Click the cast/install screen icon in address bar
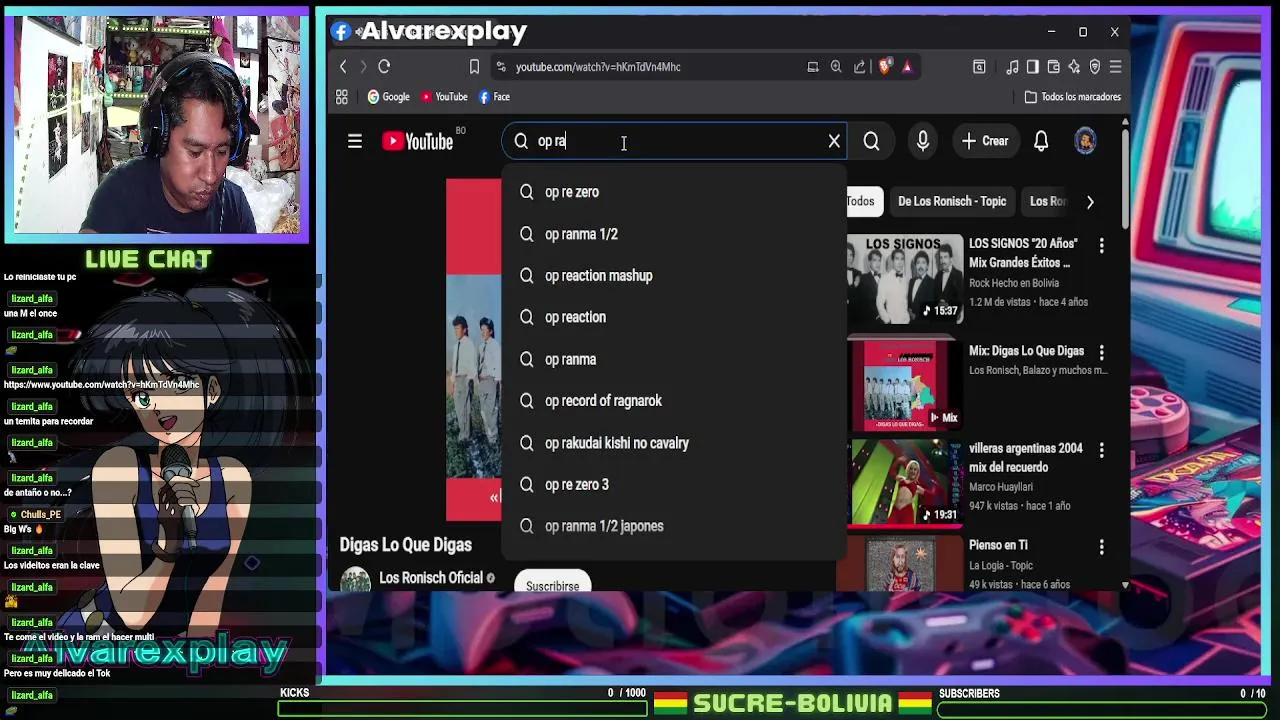This screenshot has height=720, width=1280. point(813,67)
